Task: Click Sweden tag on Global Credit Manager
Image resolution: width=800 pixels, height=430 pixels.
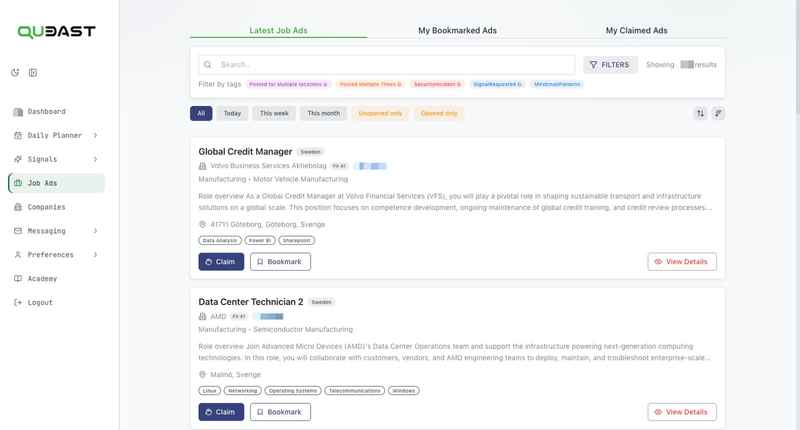Action: (x=310, y=152)
